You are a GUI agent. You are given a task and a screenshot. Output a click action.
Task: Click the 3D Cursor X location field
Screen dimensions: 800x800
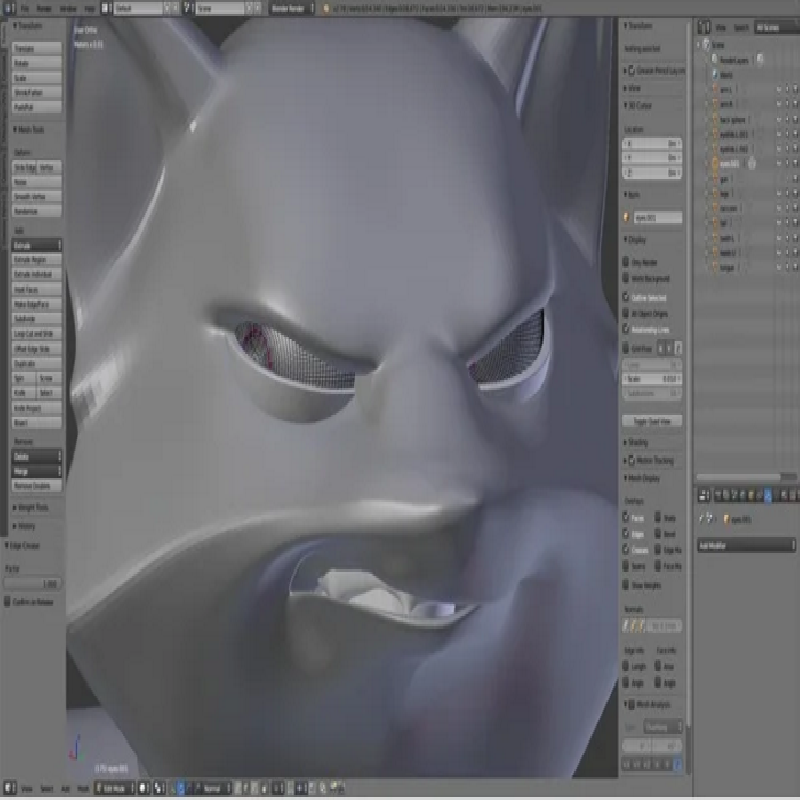click(x=652, y=144)
